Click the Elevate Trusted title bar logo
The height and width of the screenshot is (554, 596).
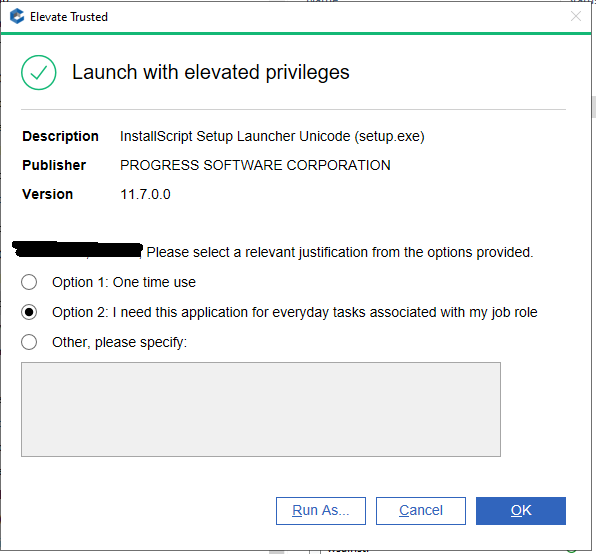point(17,16)
